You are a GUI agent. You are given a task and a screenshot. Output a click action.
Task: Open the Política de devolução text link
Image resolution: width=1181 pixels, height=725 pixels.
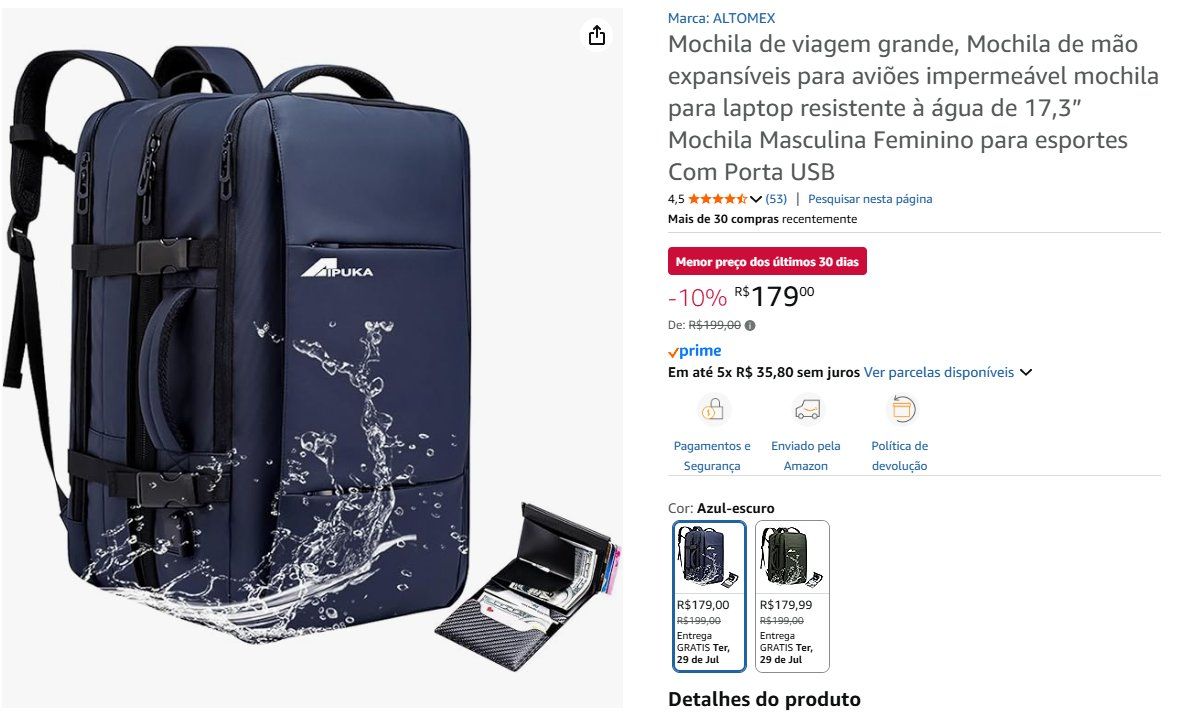point(899,455)
